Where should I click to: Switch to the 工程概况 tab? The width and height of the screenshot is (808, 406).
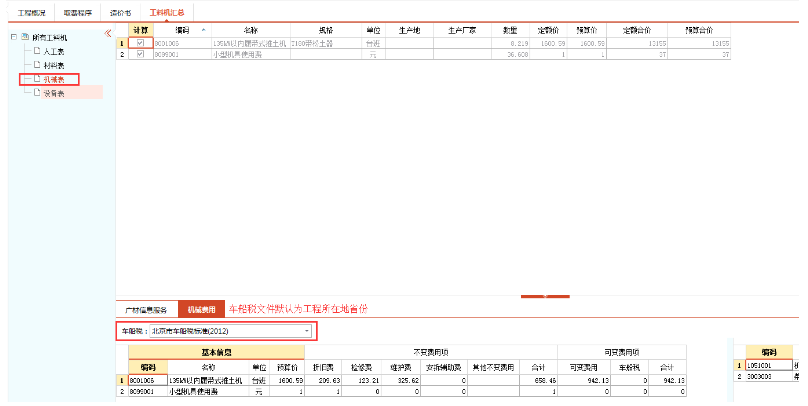coord(32,13)
